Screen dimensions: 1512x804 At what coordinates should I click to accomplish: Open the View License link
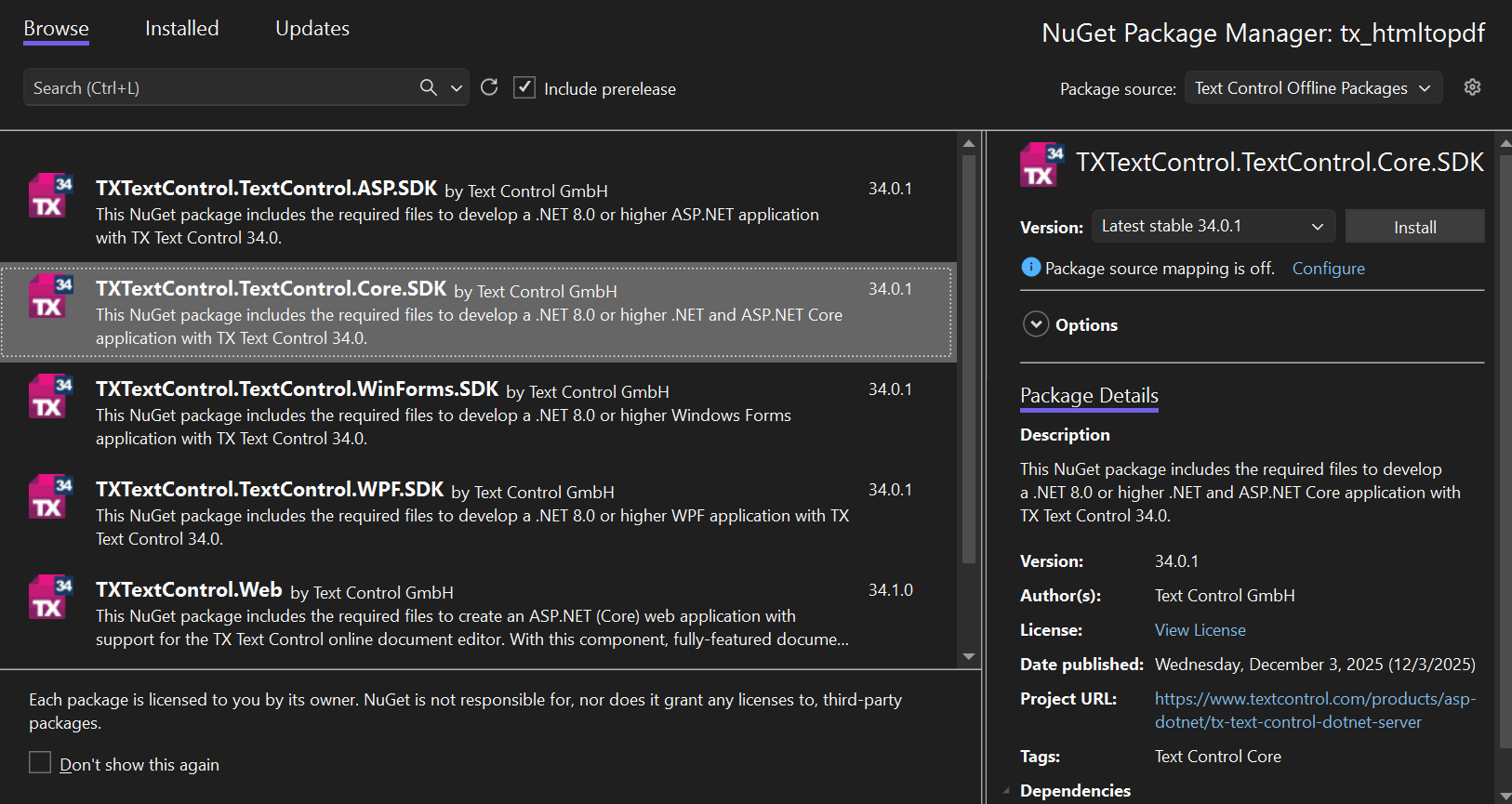[x=1200, y=630]
